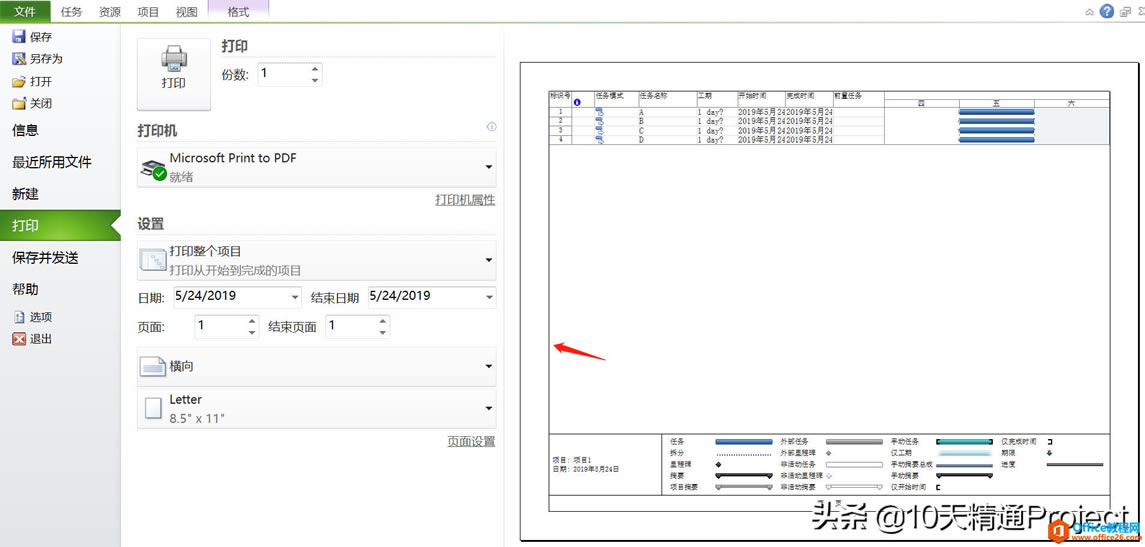The width and height of the screenshot is (1145, 547).
Task: Increase the starting page number
Action: [252, 321]
